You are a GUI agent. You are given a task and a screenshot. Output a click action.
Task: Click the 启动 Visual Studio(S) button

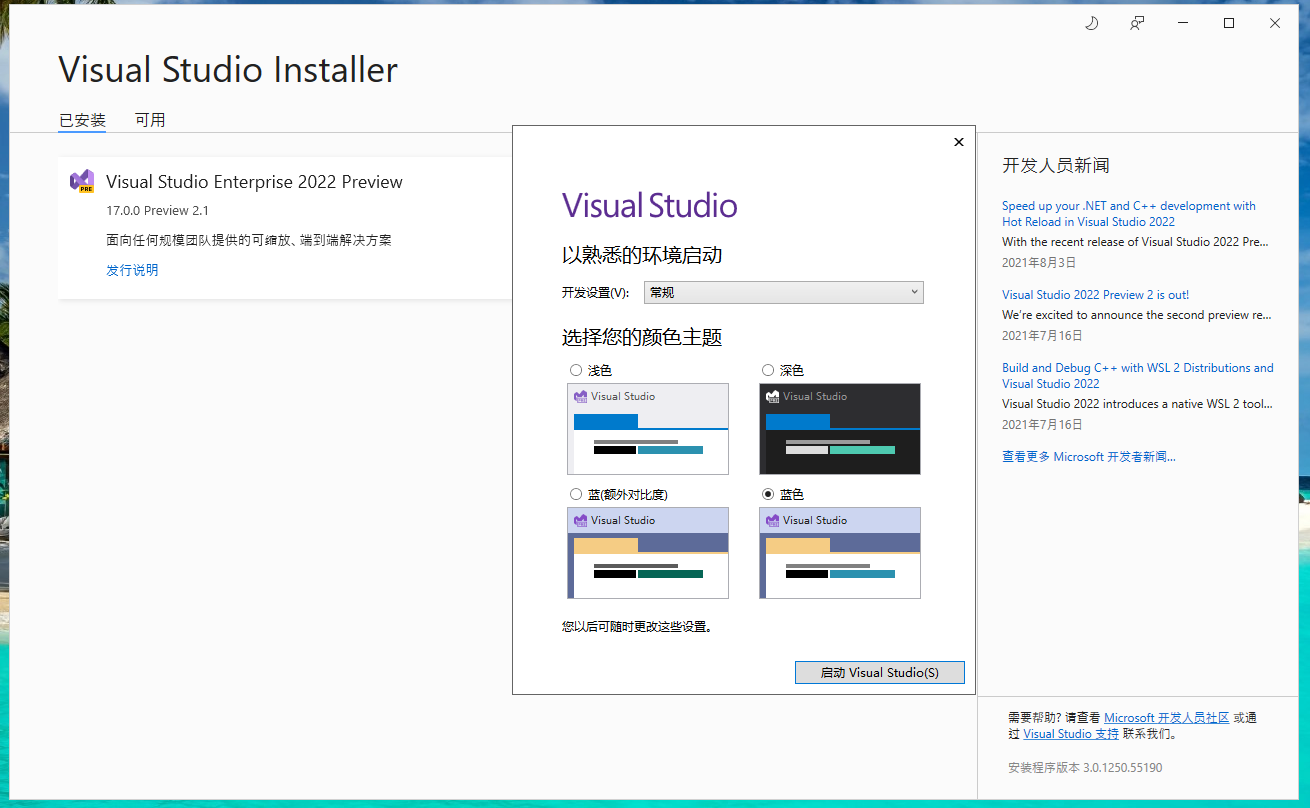(880, 673)
